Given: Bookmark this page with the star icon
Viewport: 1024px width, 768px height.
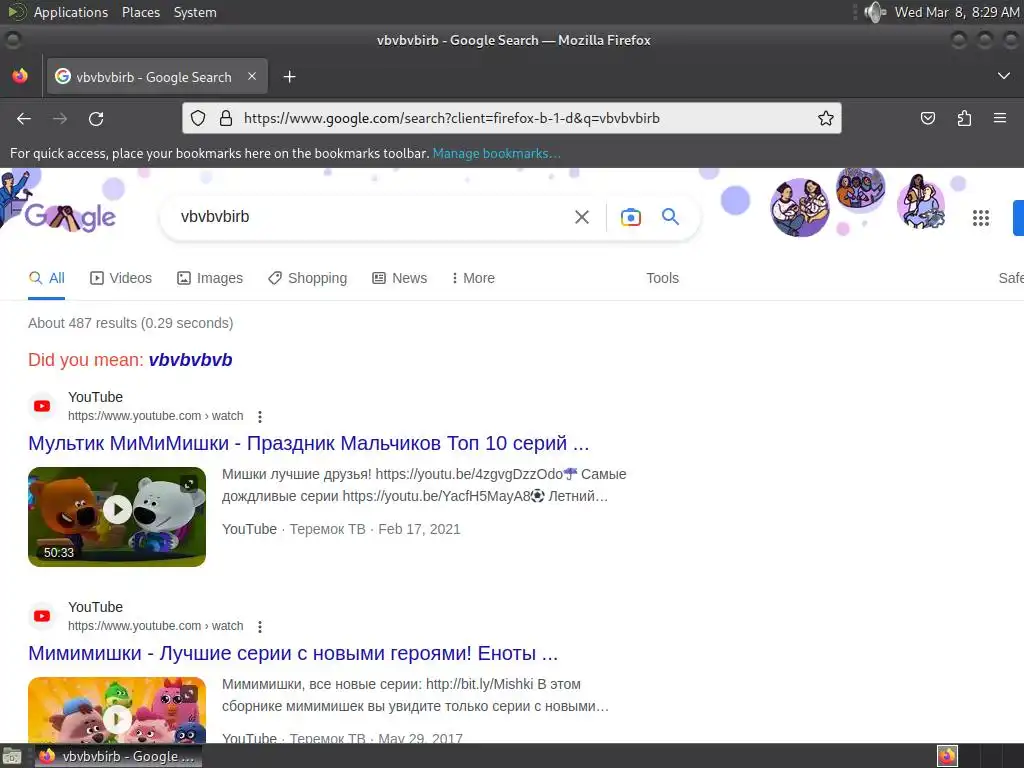Looking at the screenshot, I should click(x=825, y=118).
